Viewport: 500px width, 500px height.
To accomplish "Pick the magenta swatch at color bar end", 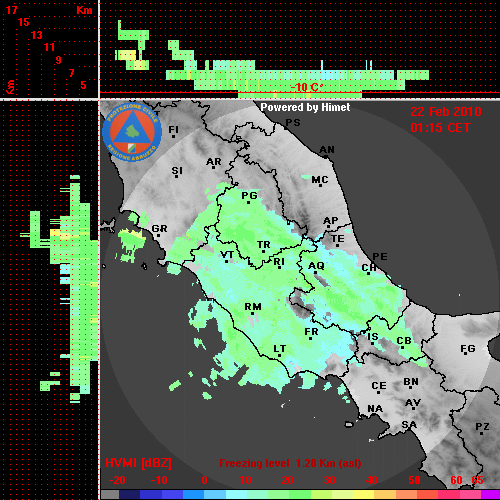I will (x=490, y=495).
